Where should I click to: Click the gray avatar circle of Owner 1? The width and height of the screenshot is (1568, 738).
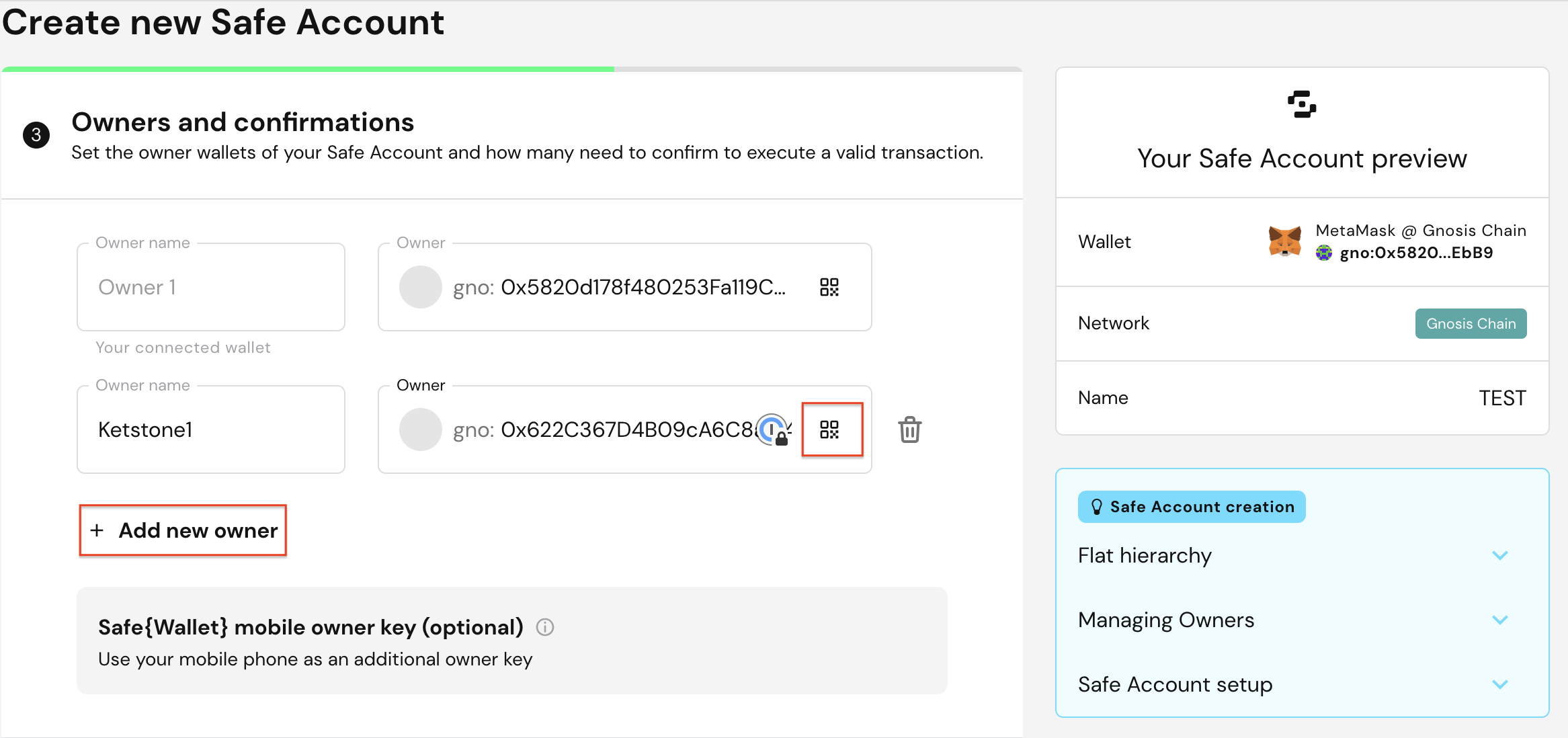click(x=421, y=288)
